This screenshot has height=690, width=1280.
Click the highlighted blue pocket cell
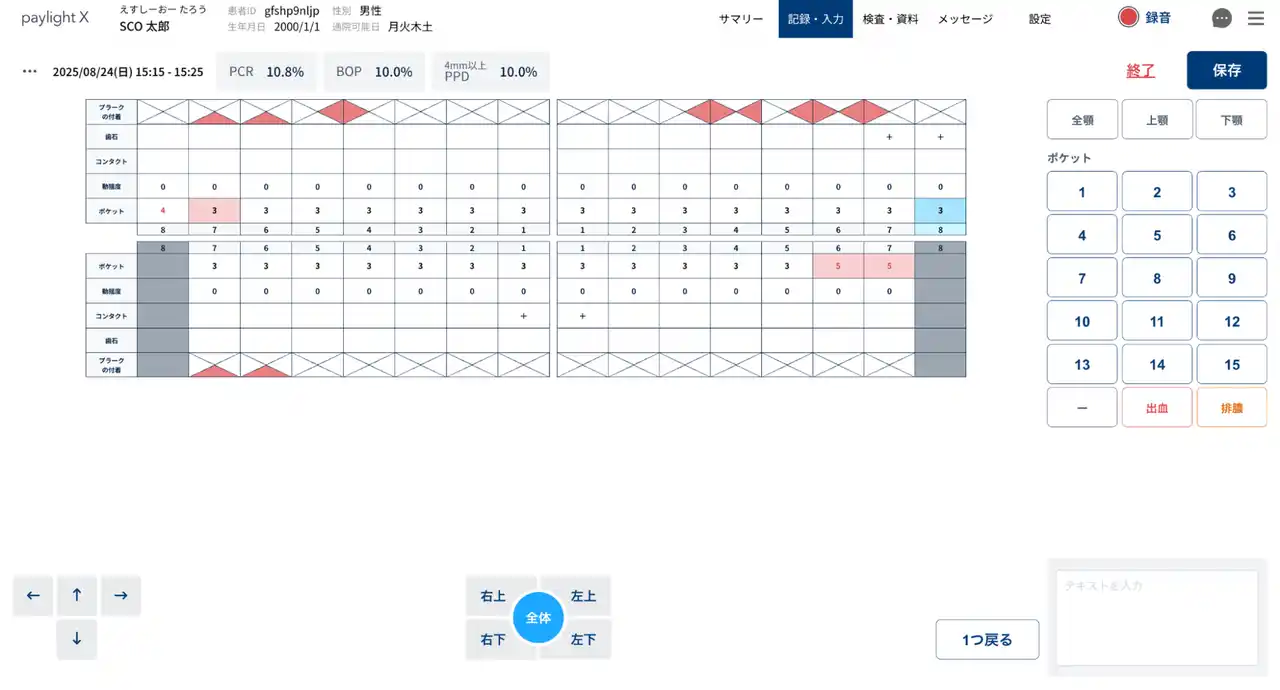(x=940, y=211)
